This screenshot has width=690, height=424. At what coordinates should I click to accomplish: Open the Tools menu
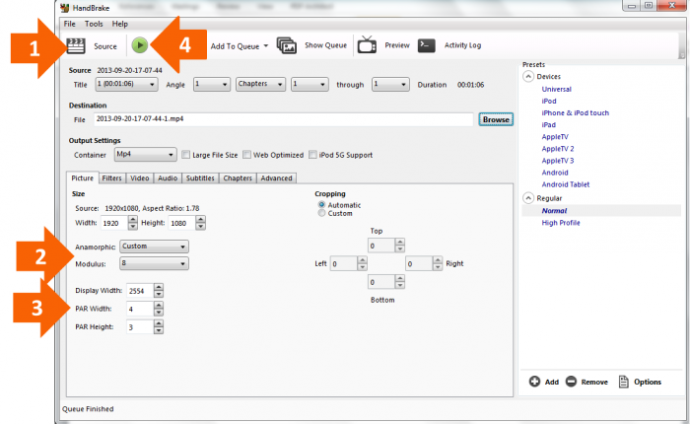pos(94,23)
